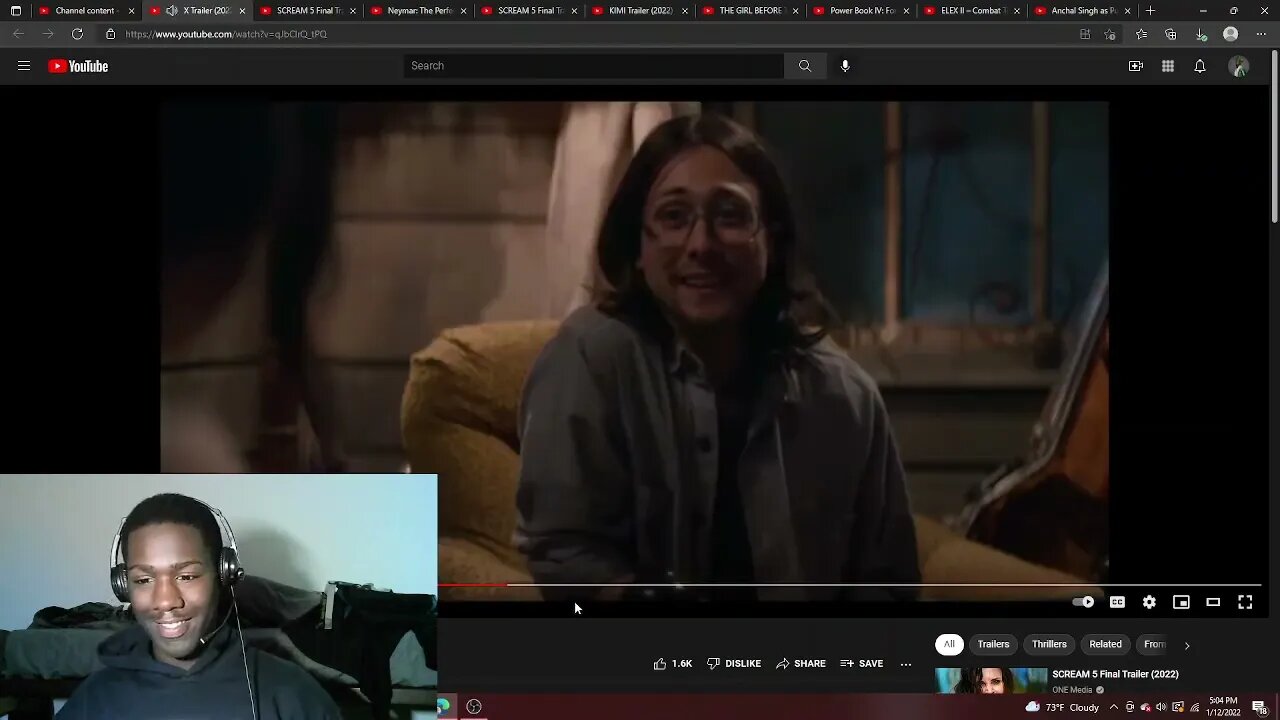Open browser settings and more menu
The width and height of the screenshot is (1280, 720).
(1261, 34)
